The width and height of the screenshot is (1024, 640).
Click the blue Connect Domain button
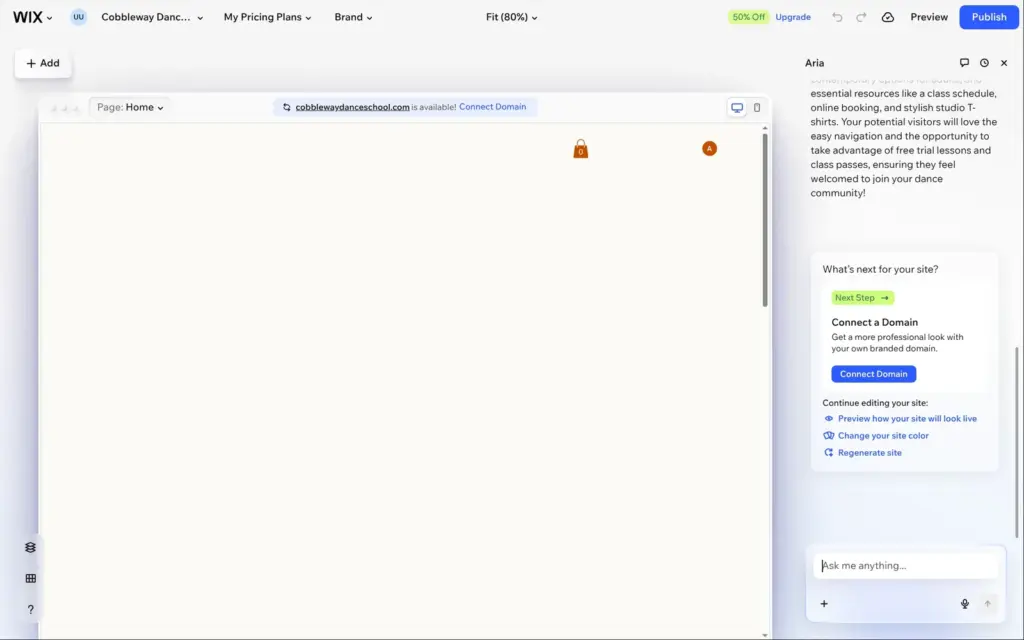pyautogui.click(x=873, y=374)
